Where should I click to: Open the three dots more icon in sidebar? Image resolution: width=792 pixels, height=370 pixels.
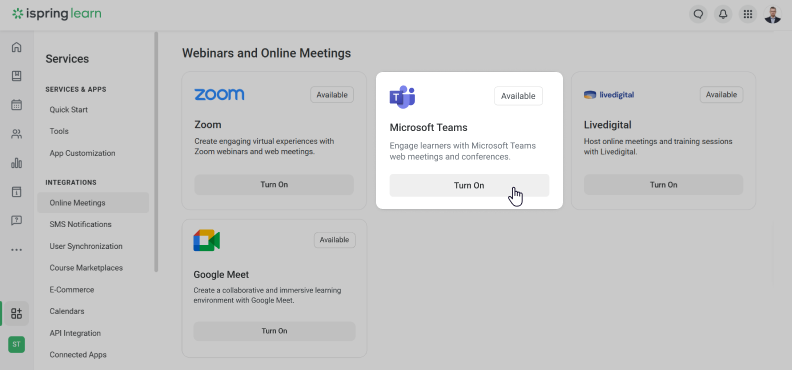click(x=17, y=249)
